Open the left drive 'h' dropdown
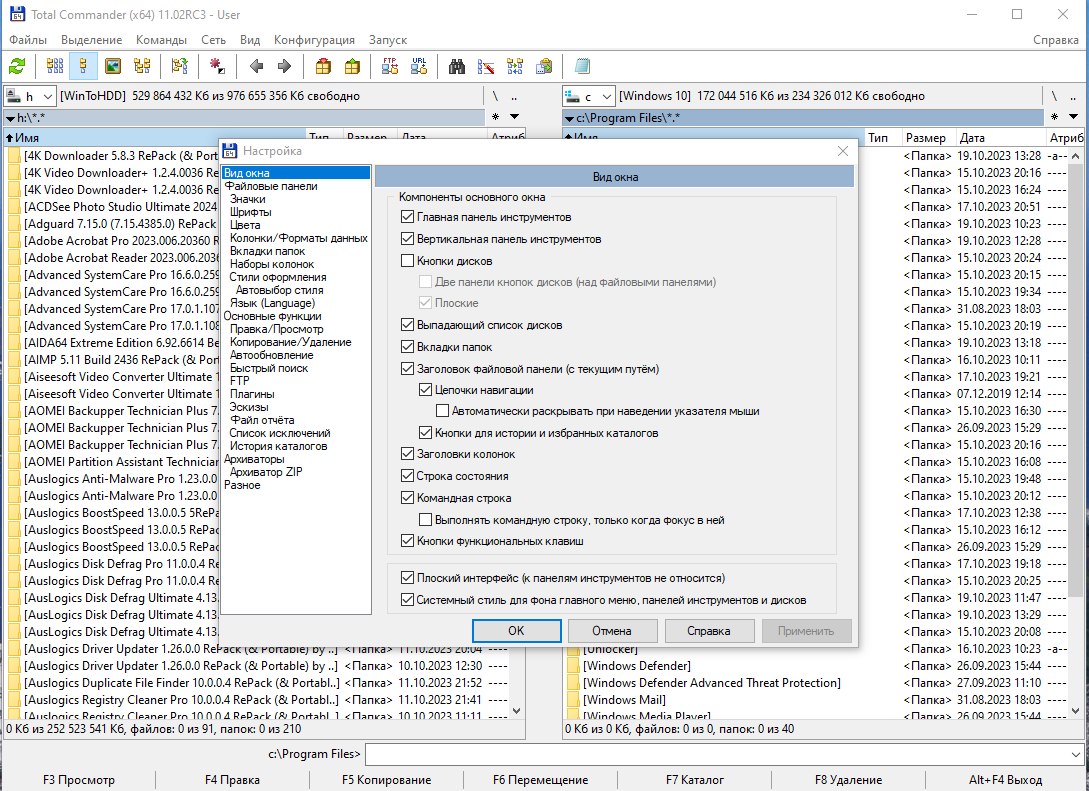Viewport: 1089px width, 791px height. pyautogui.click(x=30, y=96)
